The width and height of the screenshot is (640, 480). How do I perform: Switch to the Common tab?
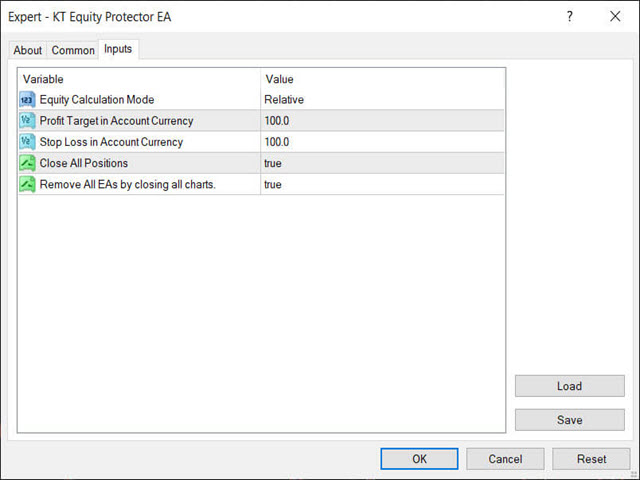[73, 50]
